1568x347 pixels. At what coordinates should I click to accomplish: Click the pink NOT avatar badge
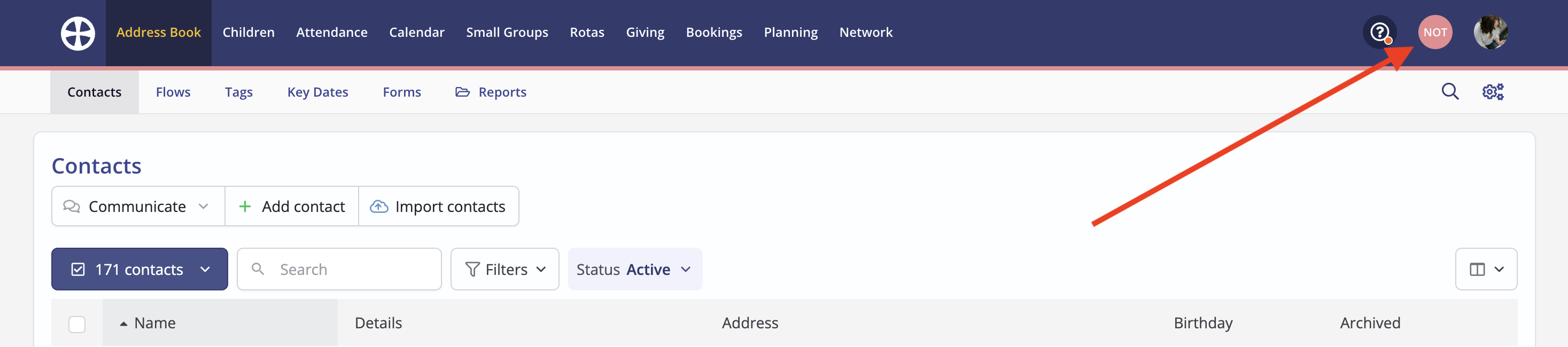1435,32
